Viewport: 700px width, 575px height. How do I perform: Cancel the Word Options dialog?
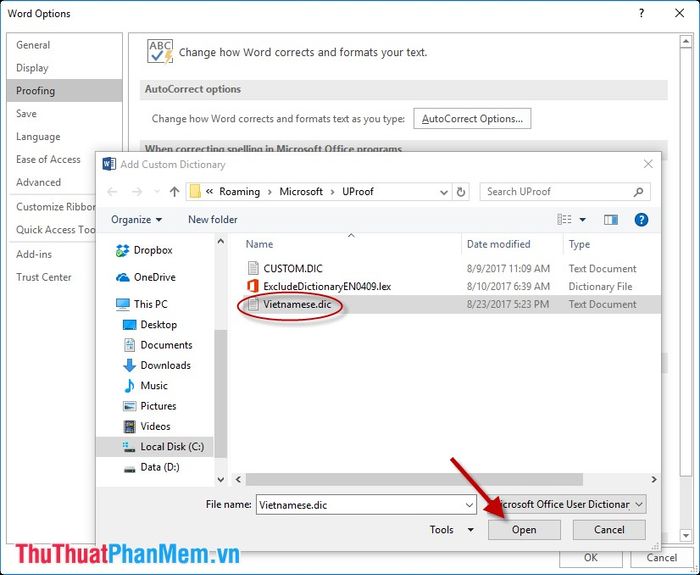click(662, 558)
